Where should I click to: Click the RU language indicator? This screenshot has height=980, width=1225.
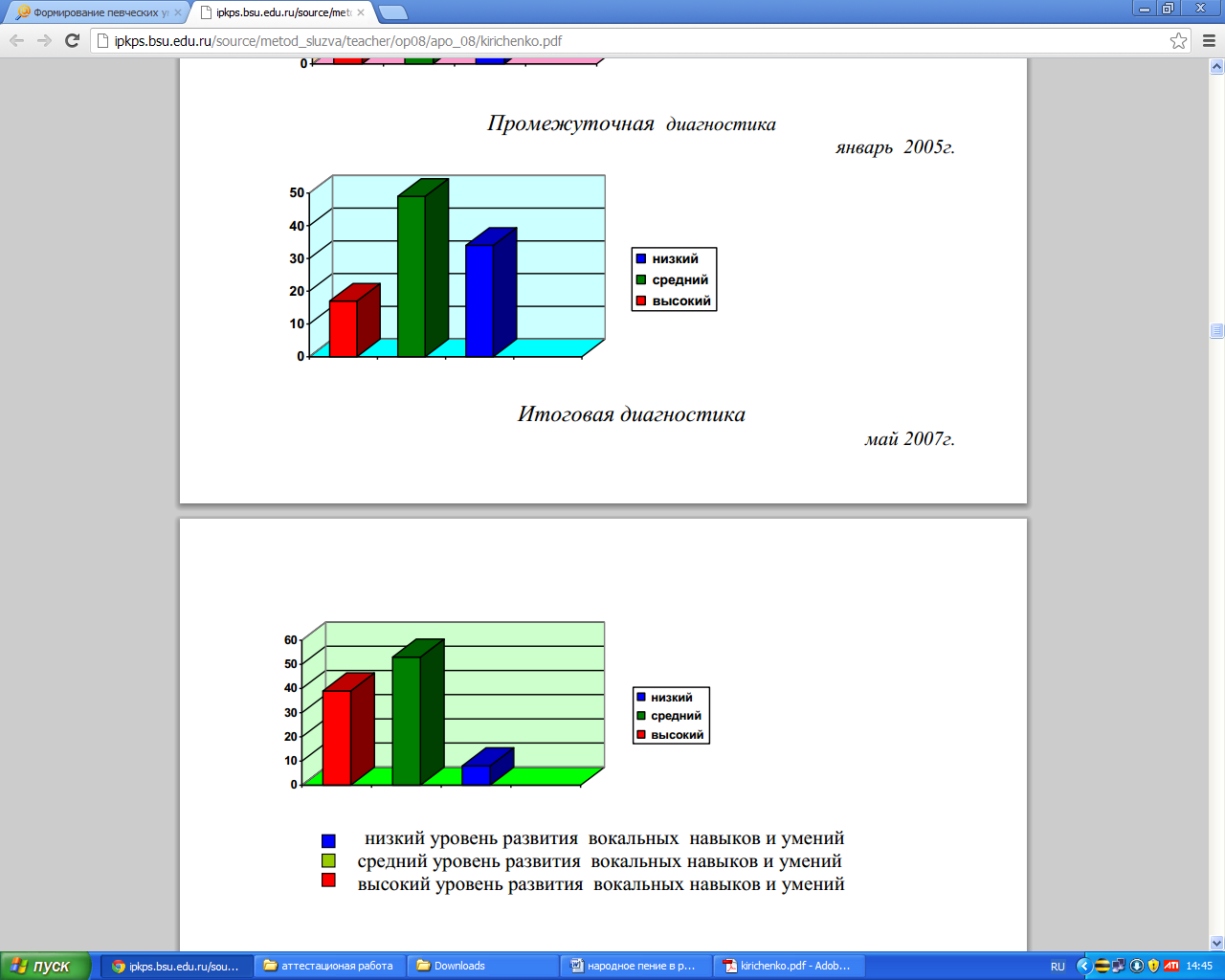[x=1058, y=966]
